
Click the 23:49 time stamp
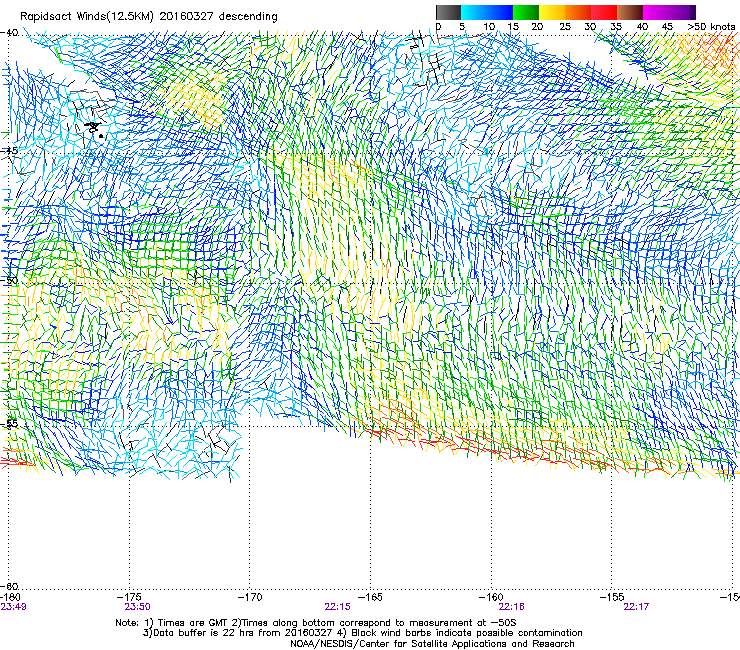14,607
